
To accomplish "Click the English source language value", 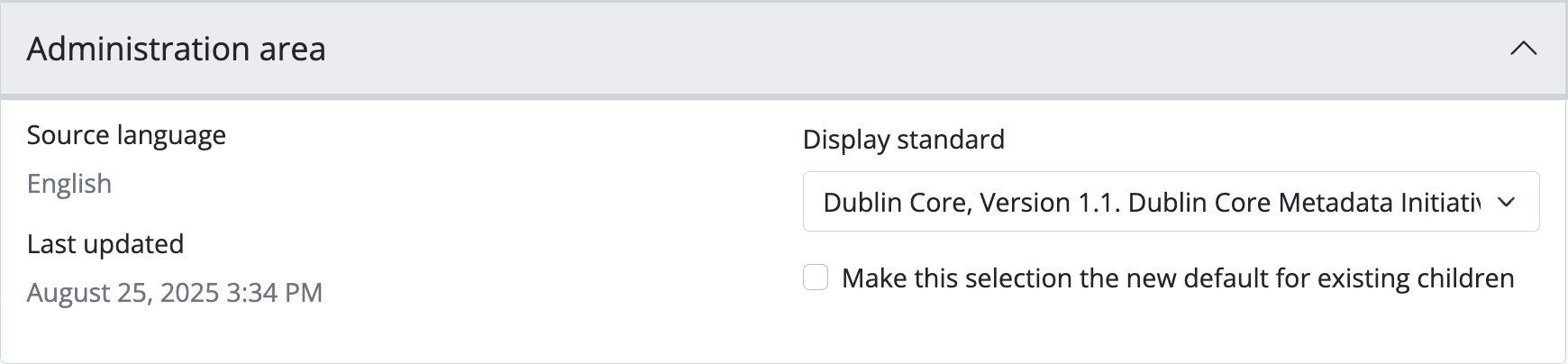I will click(69, 184).
